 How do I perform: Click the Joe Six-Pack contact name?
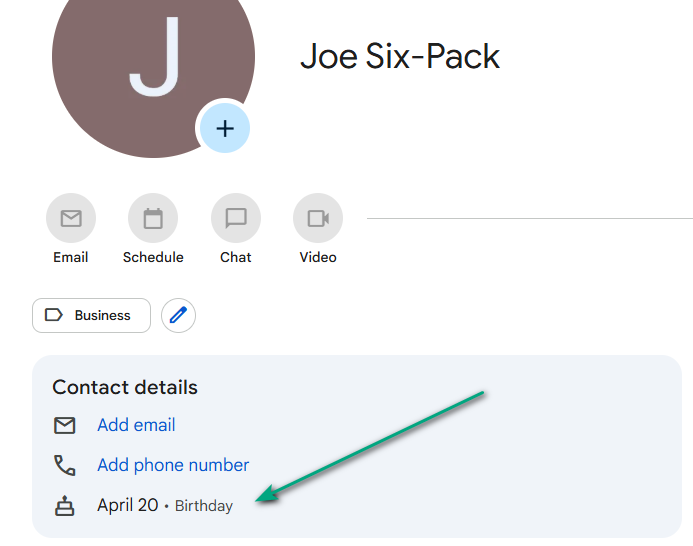click(400, 56)
